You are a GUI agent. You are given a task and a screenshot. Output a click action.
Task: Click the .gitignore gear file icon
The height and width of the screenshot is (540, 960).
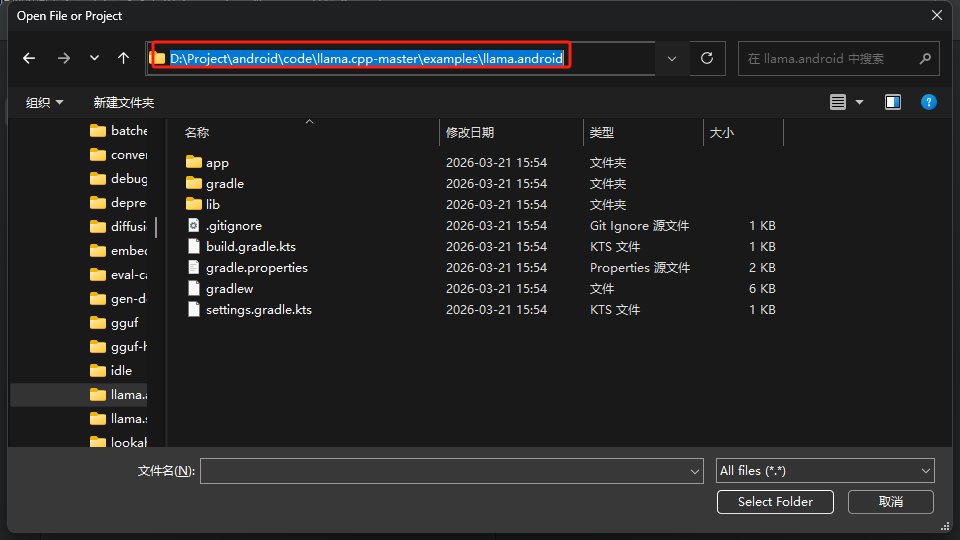(x=193, y=225)
